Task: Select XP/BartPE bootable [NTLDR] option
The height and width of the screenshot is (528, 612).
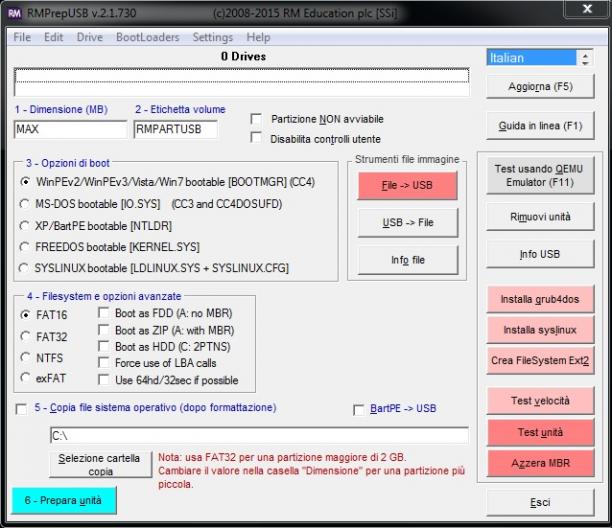Action: pos(24,226)
